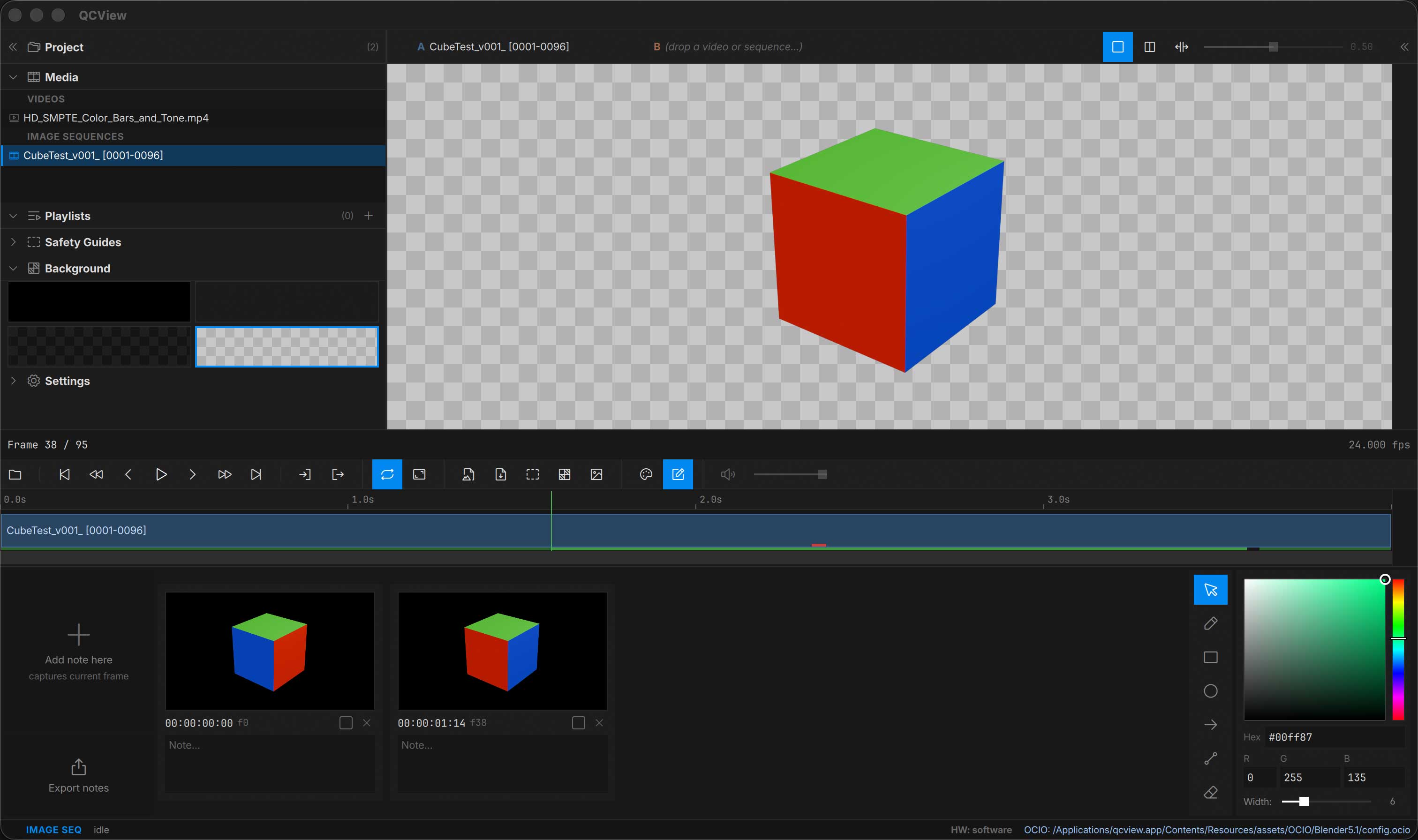The height and width of the screenshot is (840, 1418).
Task: Select side-by-side split view
Action: (x=1150, y=47)
